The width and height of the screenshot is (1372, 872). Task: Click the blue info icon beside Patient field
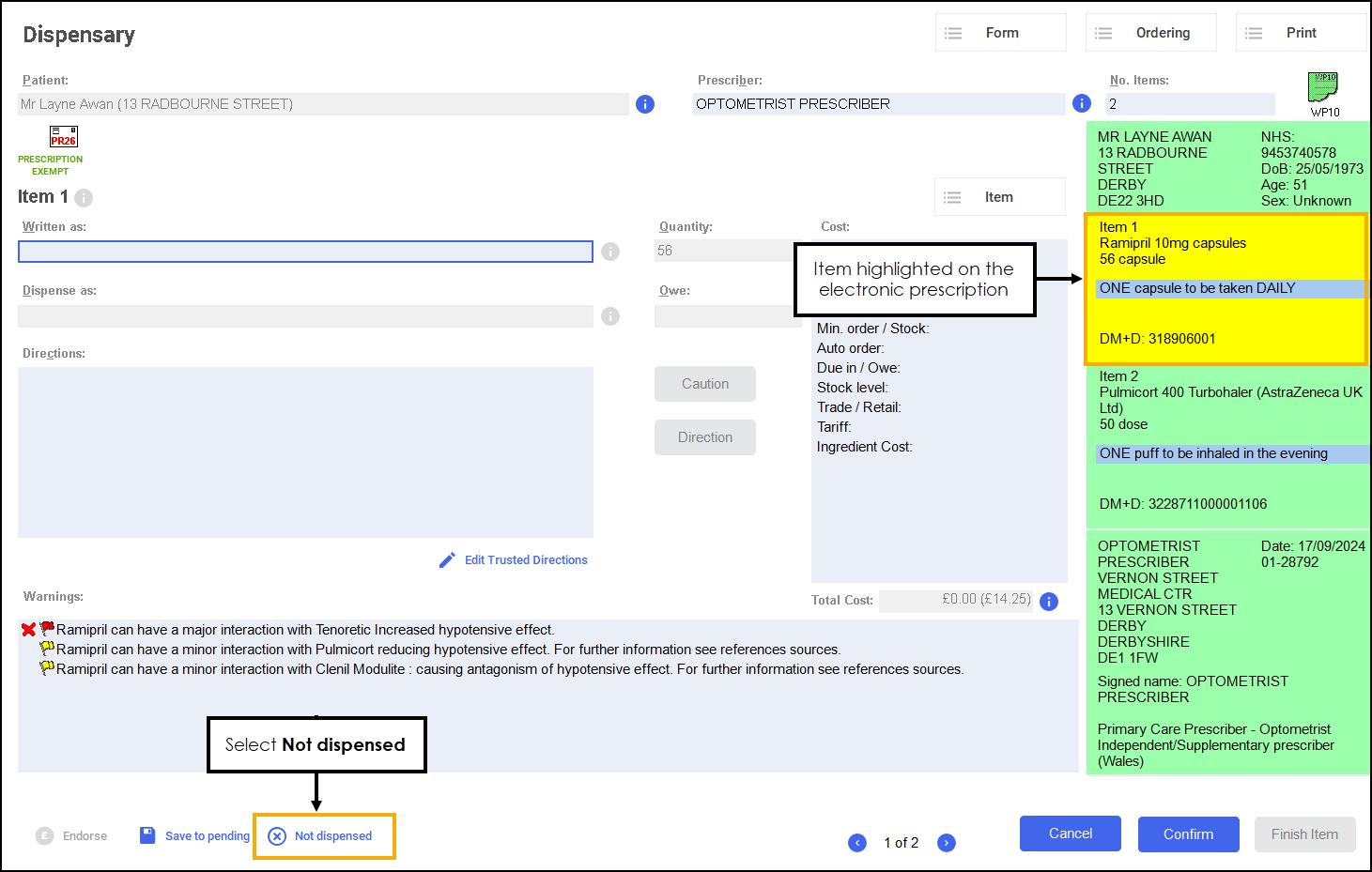pyautogui.click(x=645, y=104)
